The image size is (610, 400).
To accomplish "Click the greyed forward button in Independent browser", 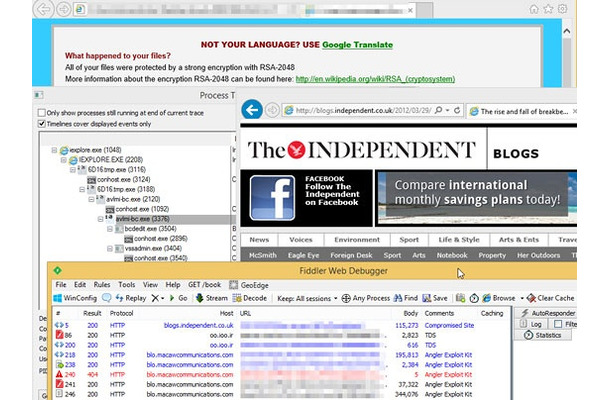I will pyautogui.click(x=272, y=110).
